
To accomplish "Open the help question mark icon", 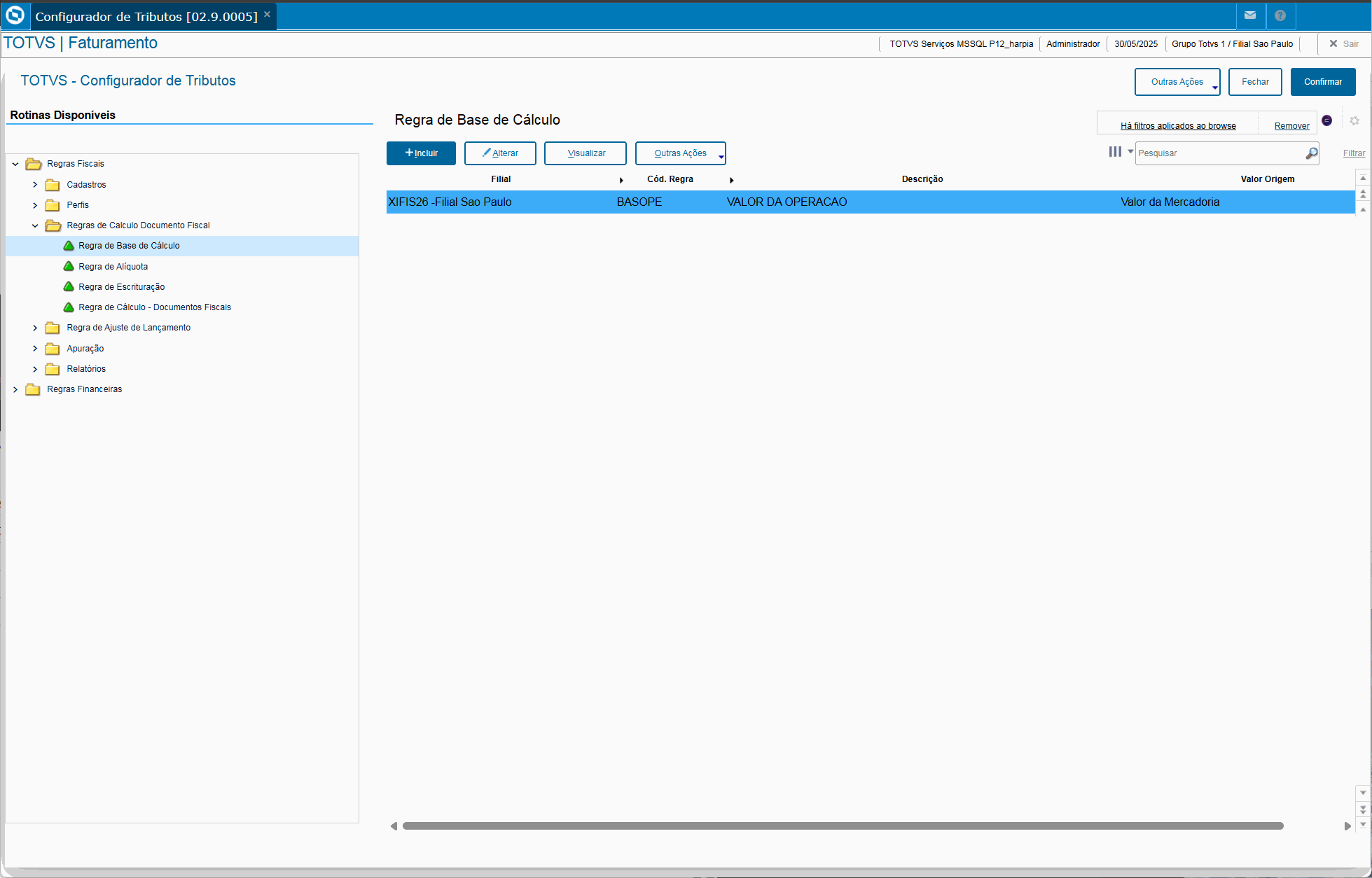I will coord(1280,15).
